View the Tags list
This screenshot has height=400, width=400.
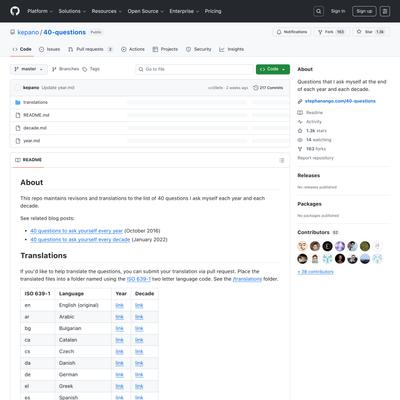coord(91,69)
